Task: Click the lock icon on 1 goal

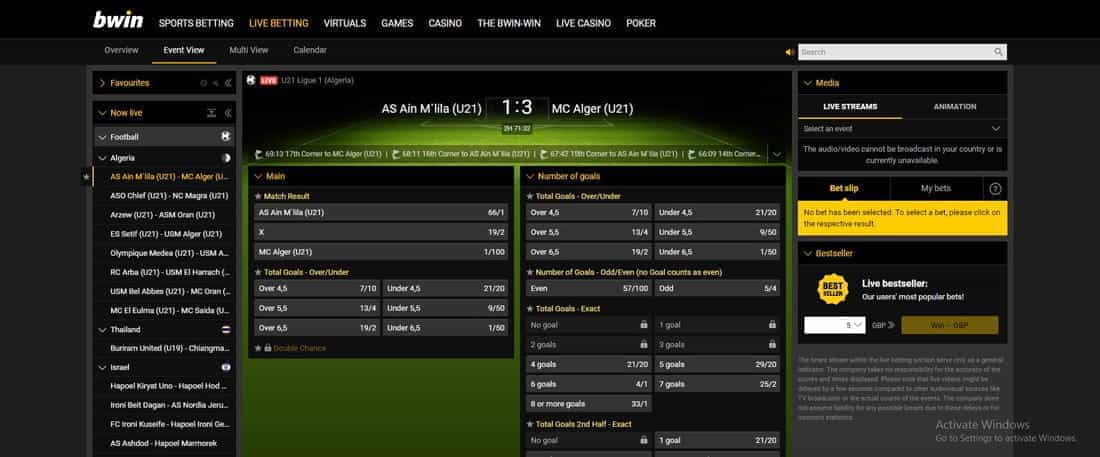Action: (772, 325)
